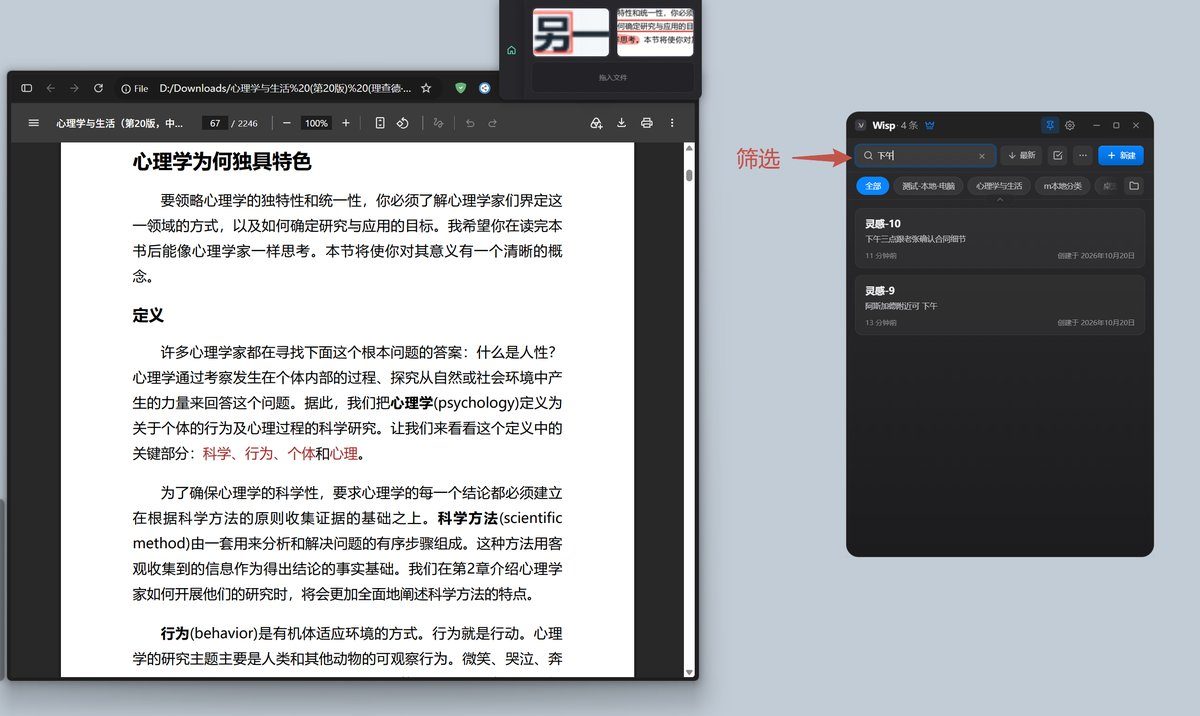The image size is (1200, 716).
Task: Click the Wisp search field containing 下午
Action: (925, 156)
